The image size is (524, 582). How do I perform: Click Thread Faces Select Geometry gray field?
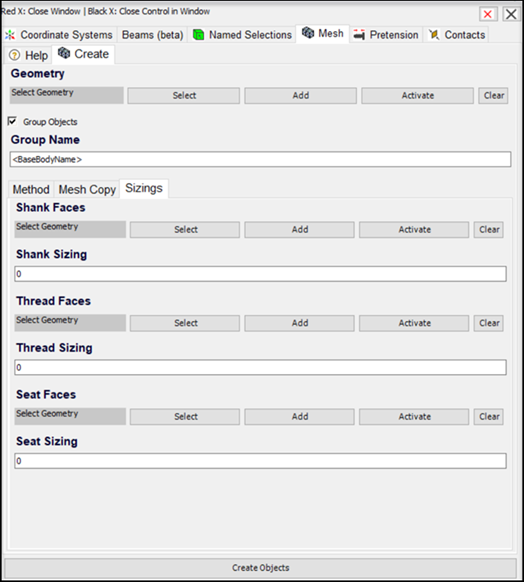click(x=70, y=323)
